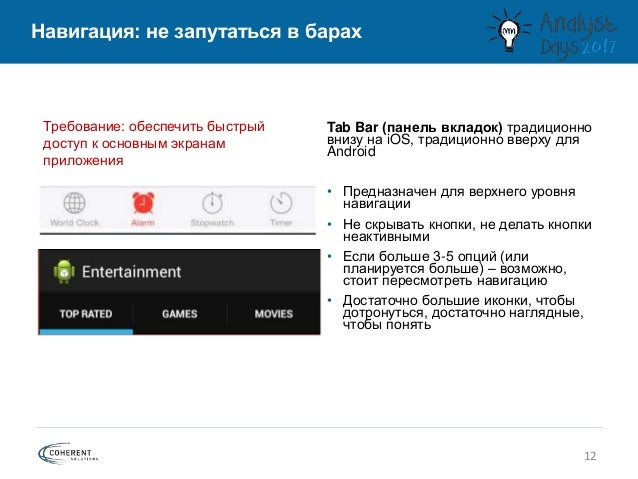Click the 'Analyst Days 2017' handwritten text

pos(578,34)
